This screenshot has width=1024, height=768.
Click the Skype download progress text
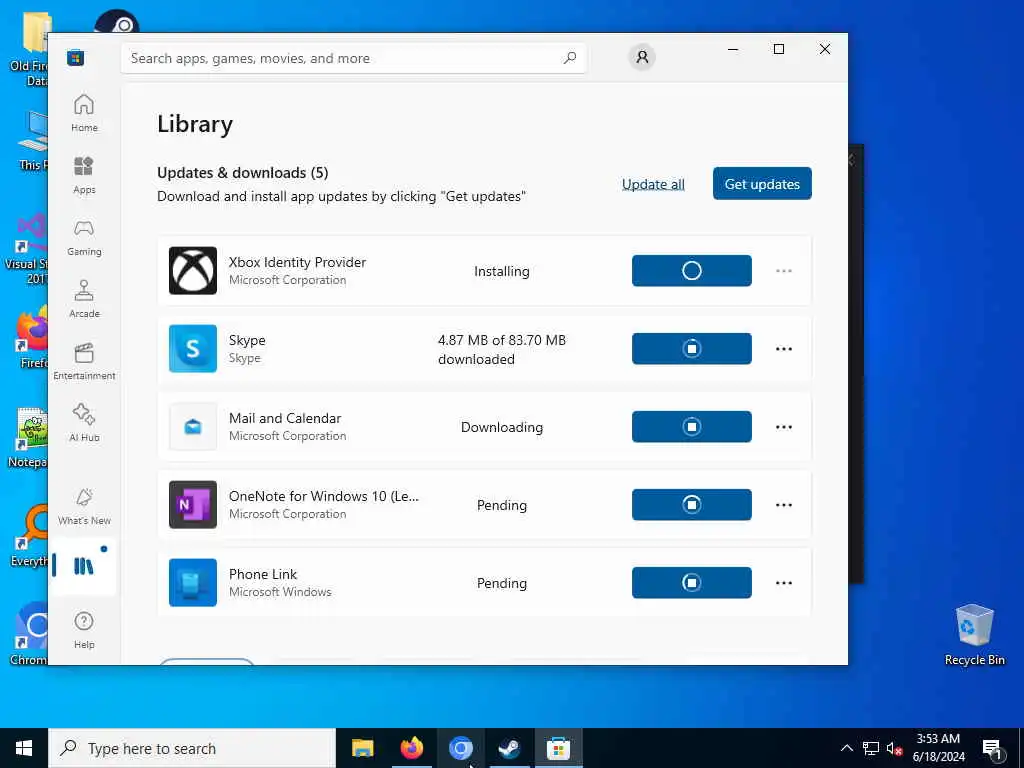502,349
